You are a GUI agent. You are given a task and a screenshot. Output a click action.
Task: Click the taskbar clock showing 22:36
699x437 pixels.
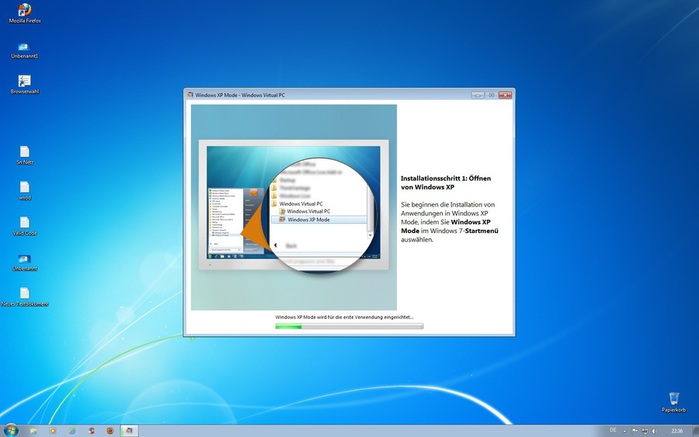(x=677, y=431)
